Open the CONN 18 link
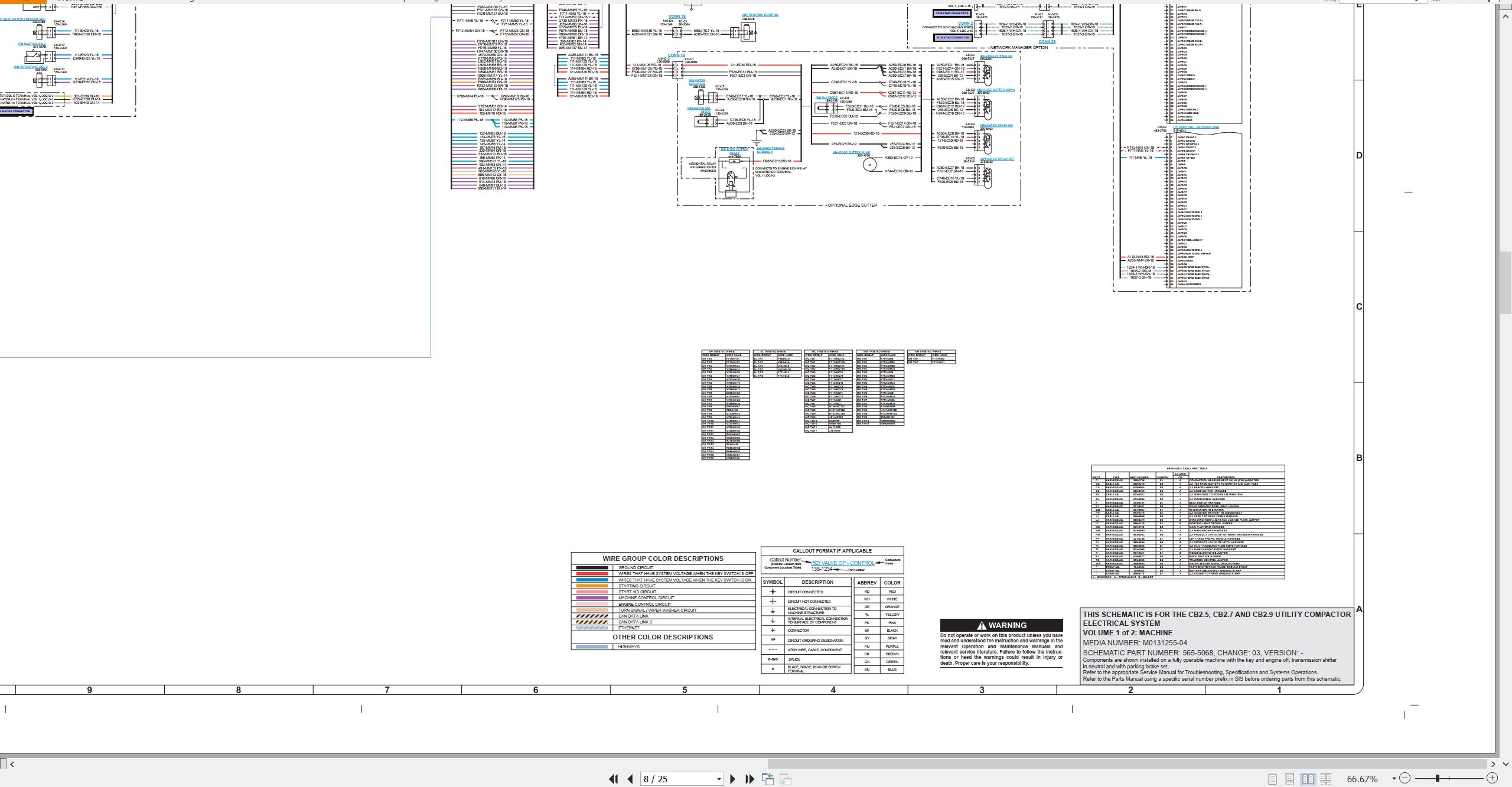 tap(677, 17)
